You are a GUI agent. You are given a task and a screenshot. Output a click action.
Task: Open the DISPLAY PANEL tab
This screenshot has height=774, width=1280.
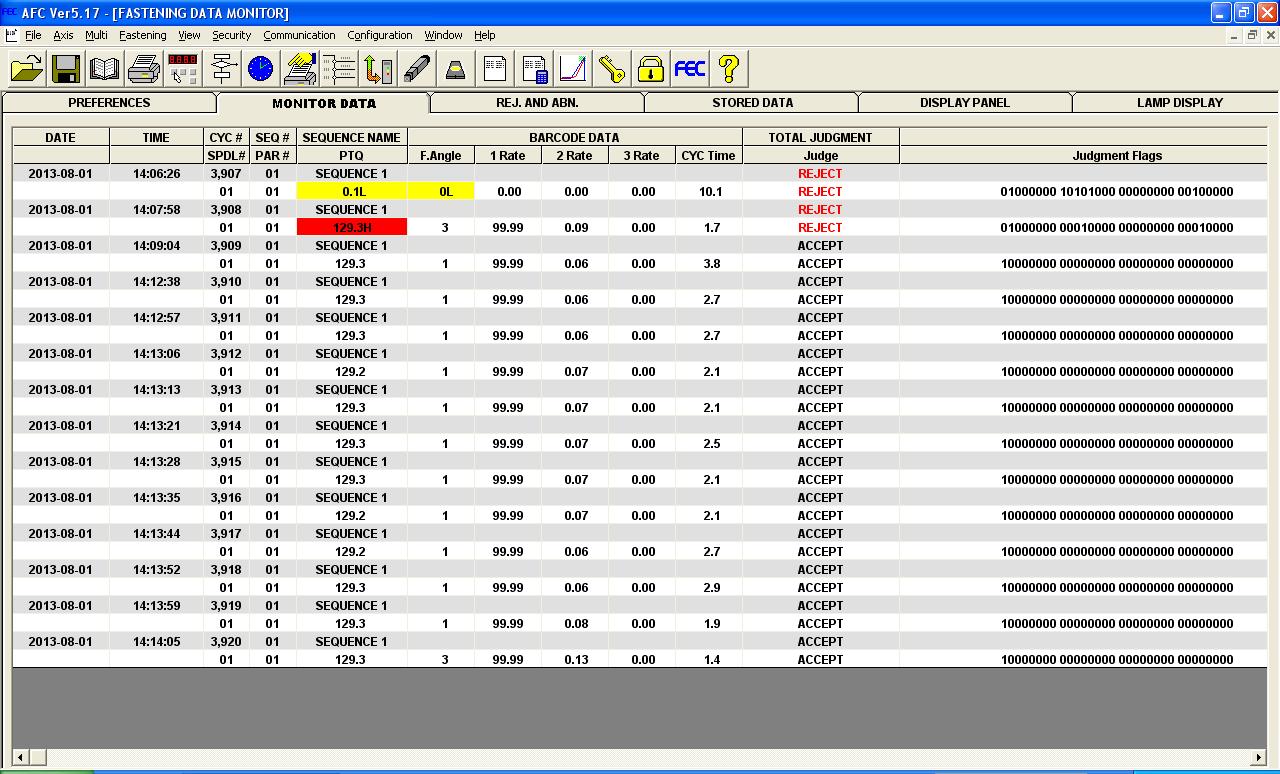point(965,102)
